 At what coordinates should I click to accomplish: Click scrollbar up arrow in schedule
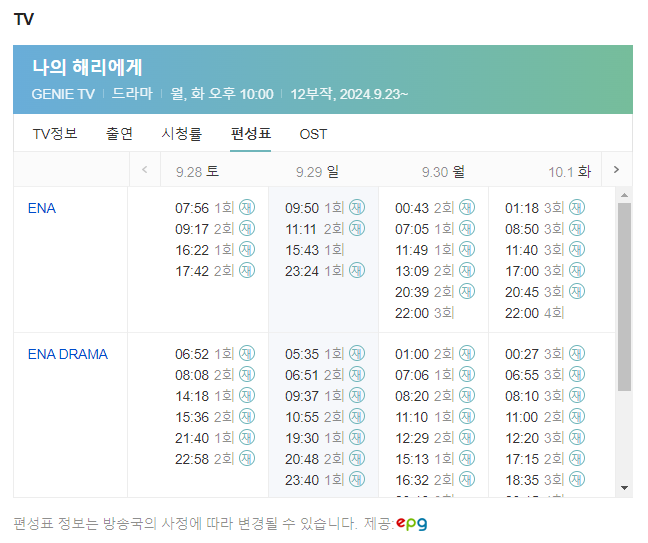coord(624,195)
